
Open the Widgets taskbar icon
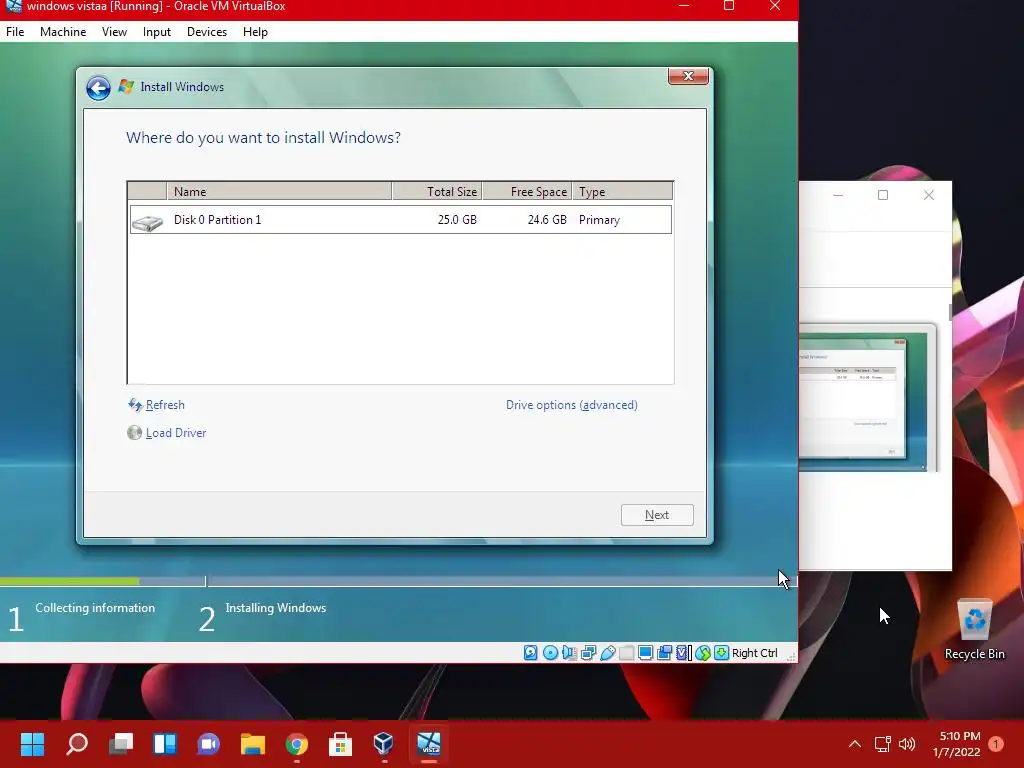[165, 744]
